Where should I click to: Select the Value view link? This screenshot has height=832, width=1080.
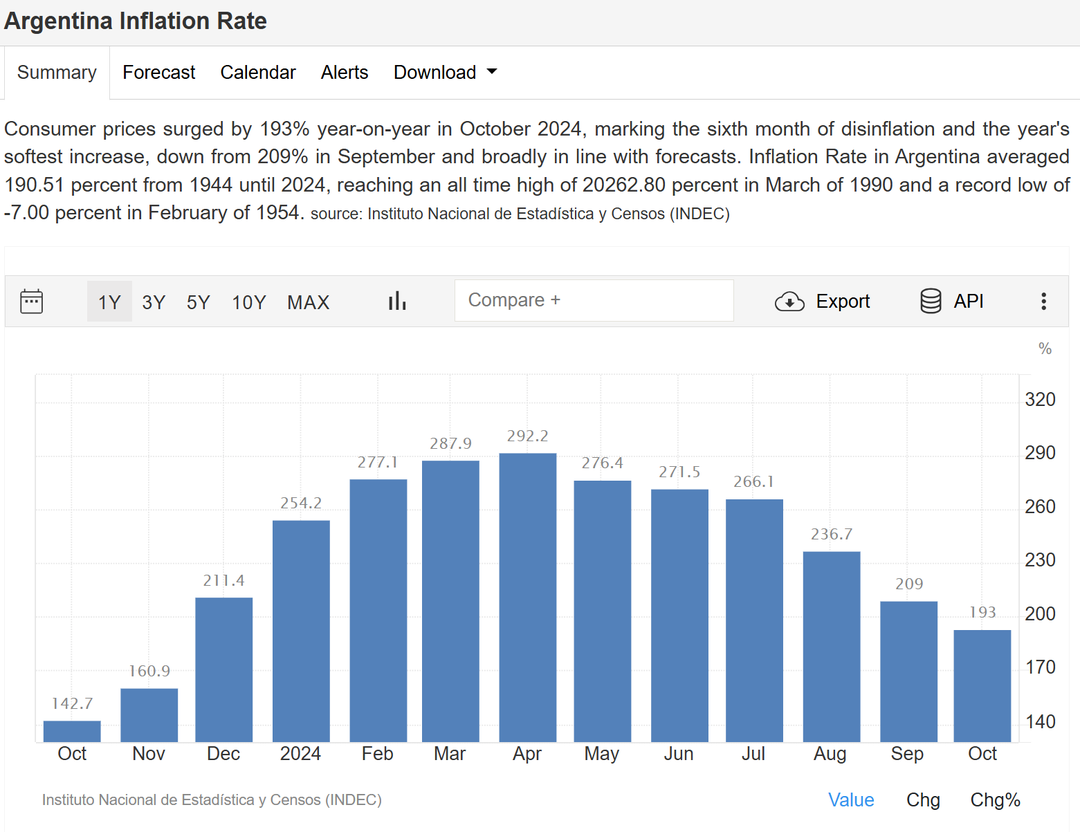pos(851,800)
